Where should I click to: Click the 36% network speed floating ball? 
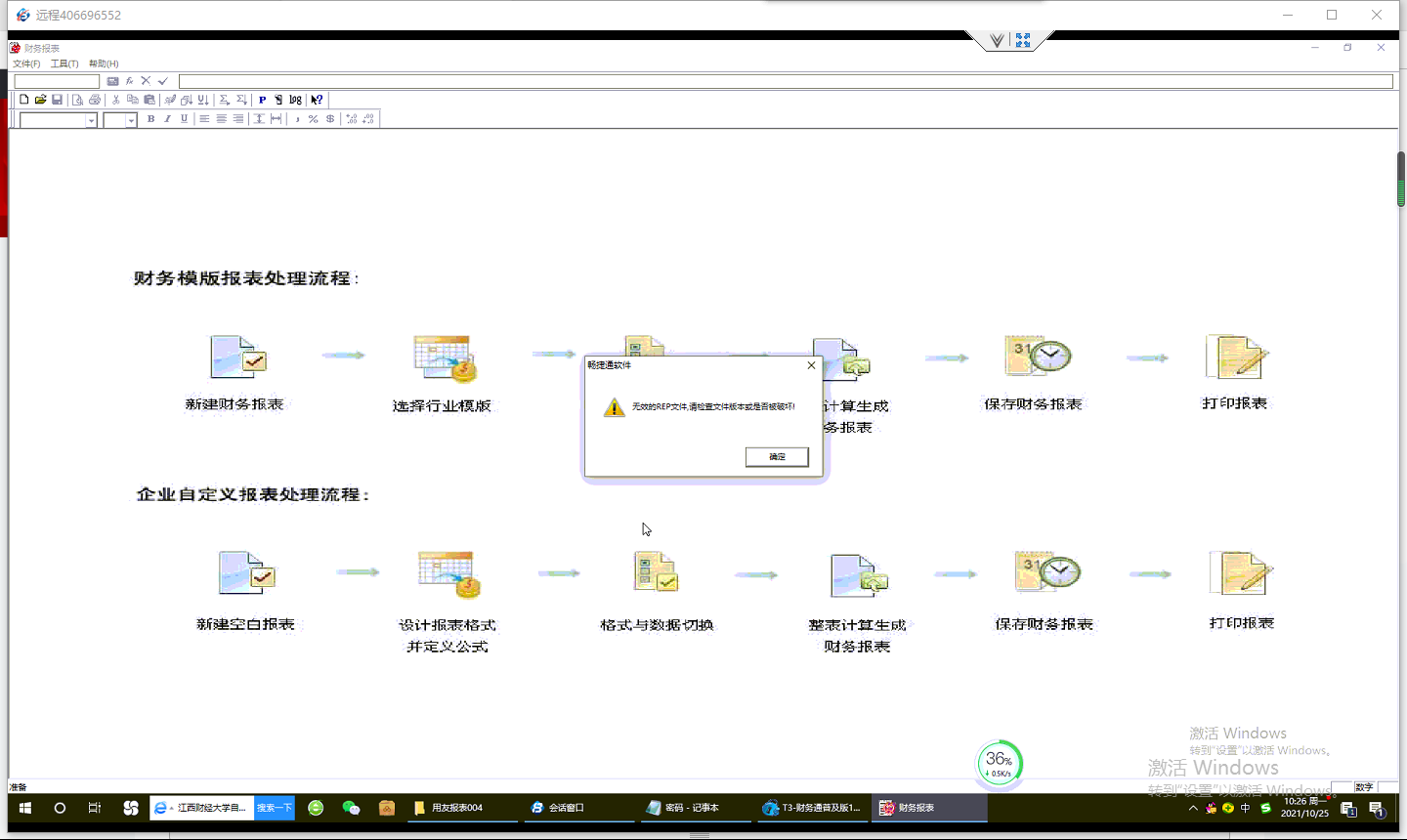[x=999, y=763]
